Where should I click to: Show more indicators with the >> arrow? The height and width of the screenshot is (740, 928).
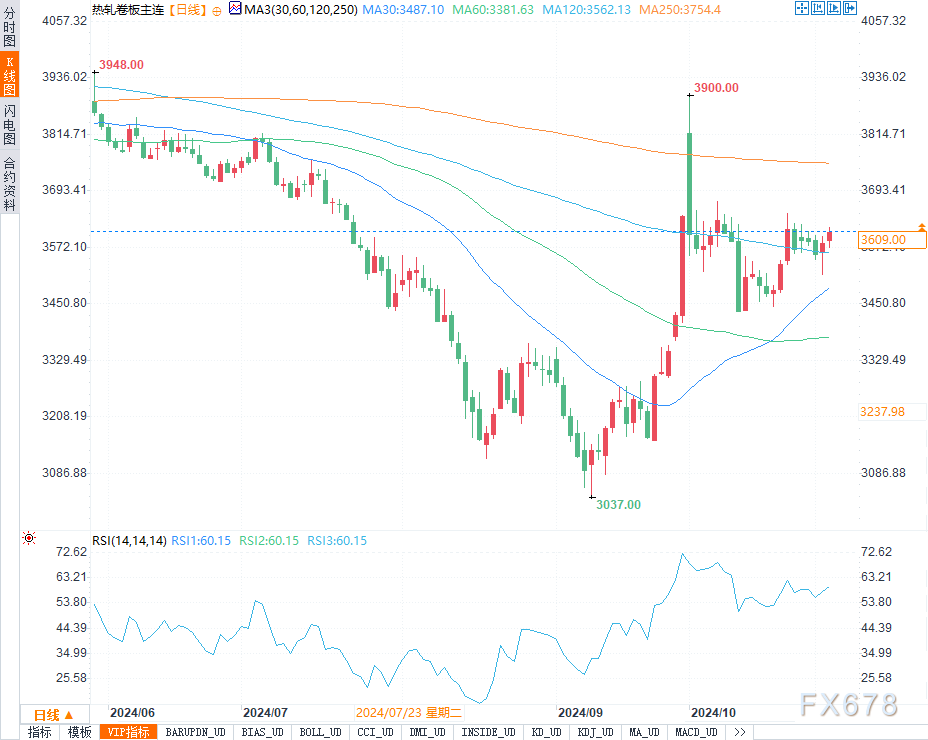click(739, 732)
